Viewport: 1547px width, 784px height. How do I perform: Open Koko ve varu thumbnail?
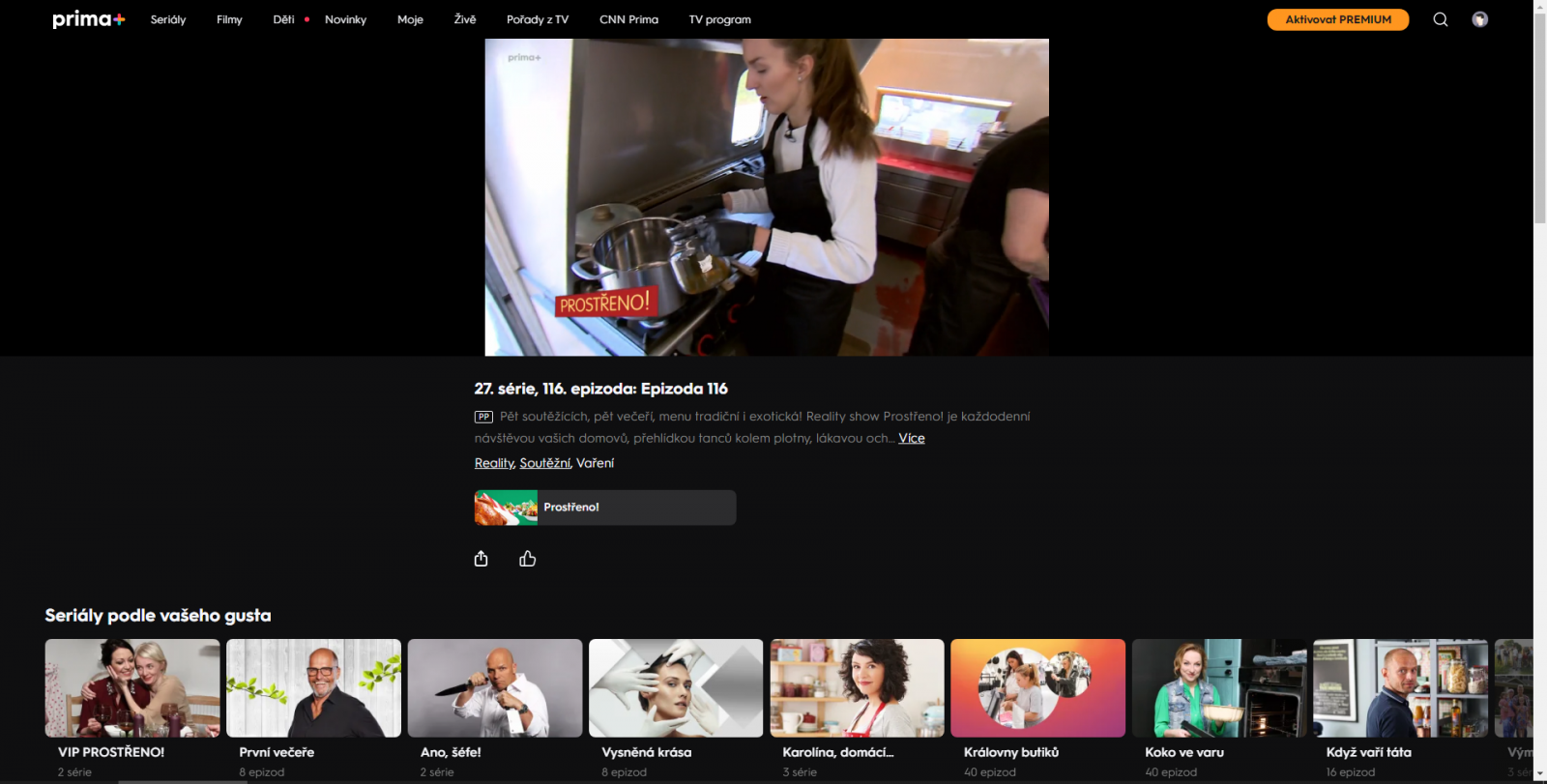(x=1219, y=688)
